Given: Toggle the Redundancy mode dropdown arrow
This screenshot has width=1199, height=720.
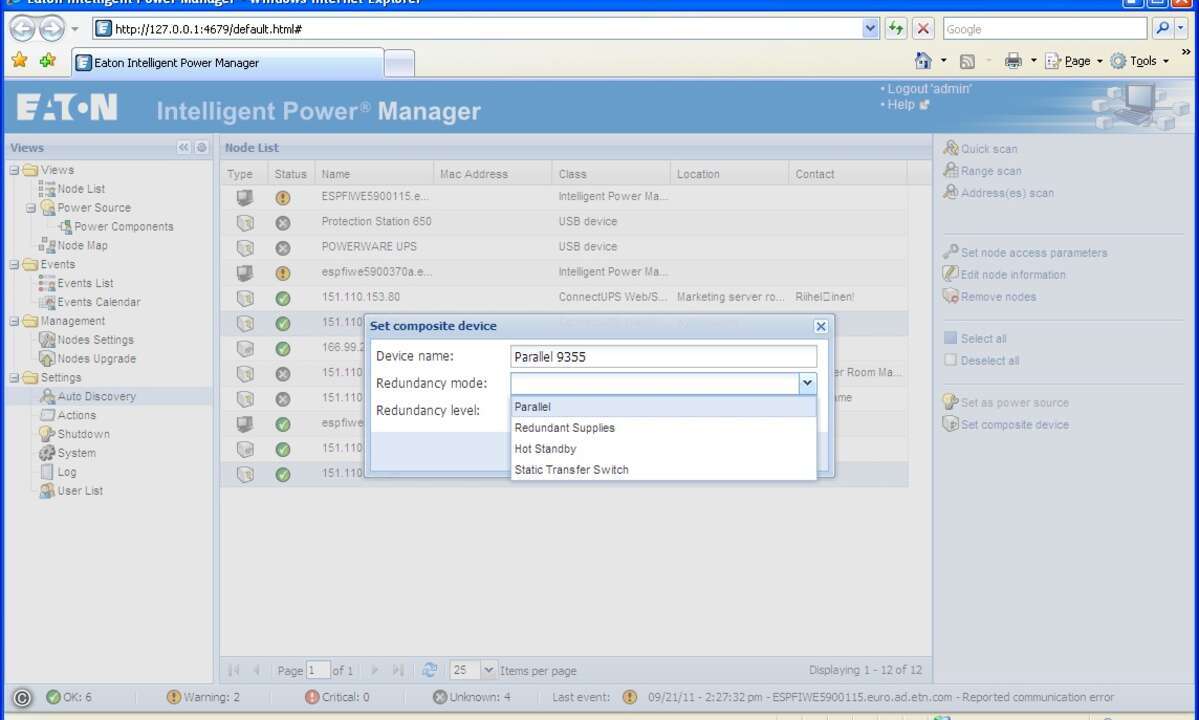Looking at the screenshot, I should click(807, 383).
